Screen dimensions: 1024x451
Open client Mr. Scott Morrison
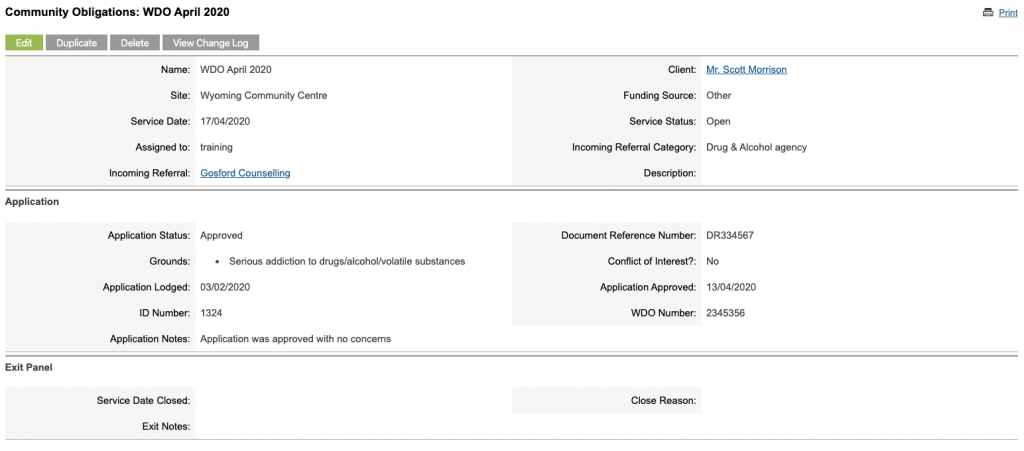pyautogui.click(x=746, y=70)
